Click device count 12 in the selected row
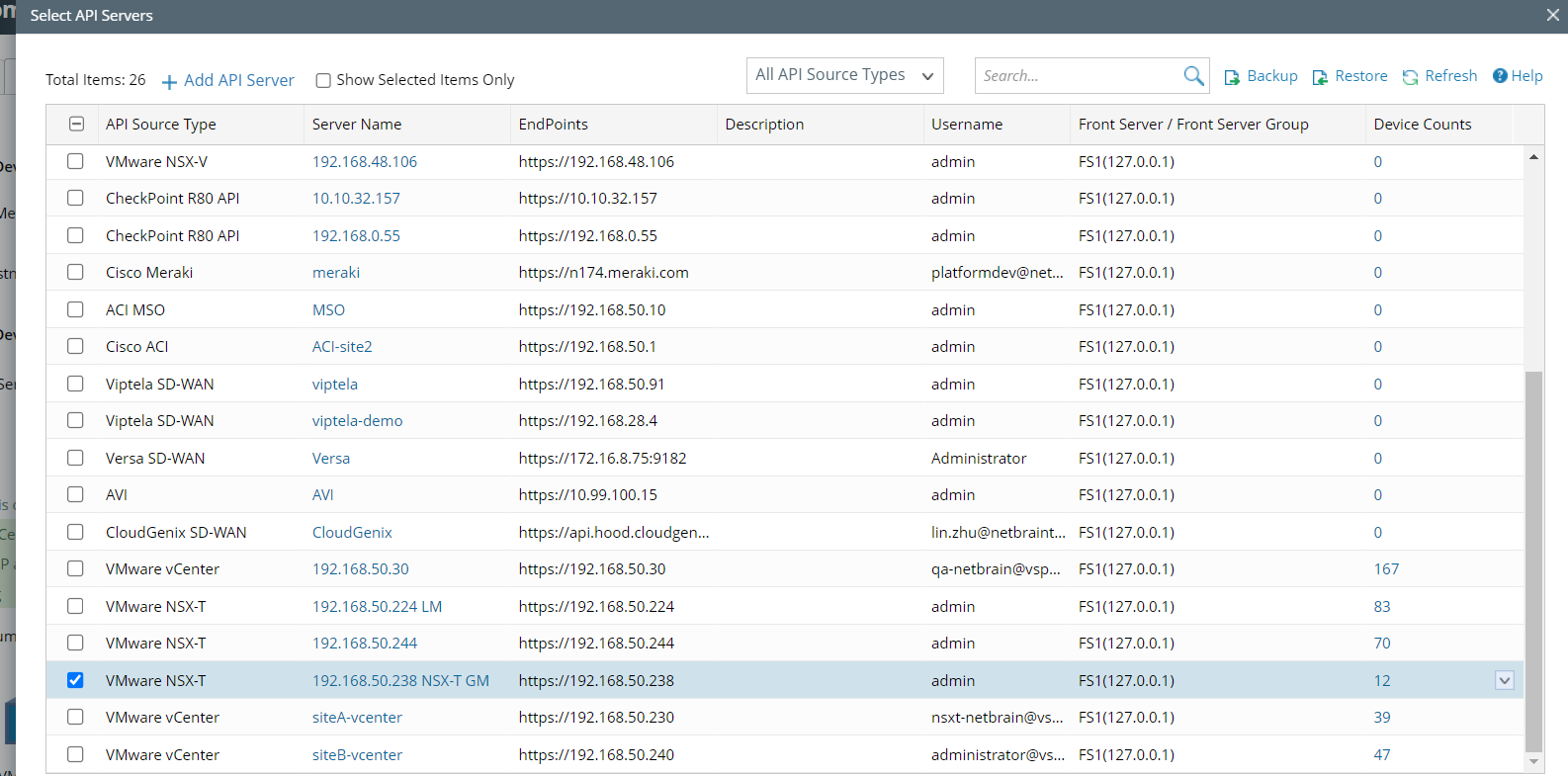1568x776 pixels. pos(1382,680)
